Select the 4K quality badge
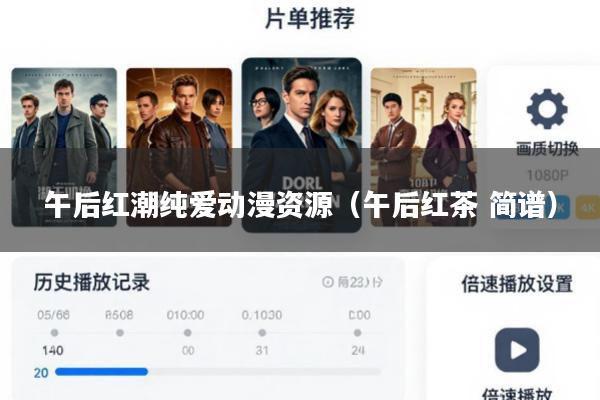 point(587,207)
